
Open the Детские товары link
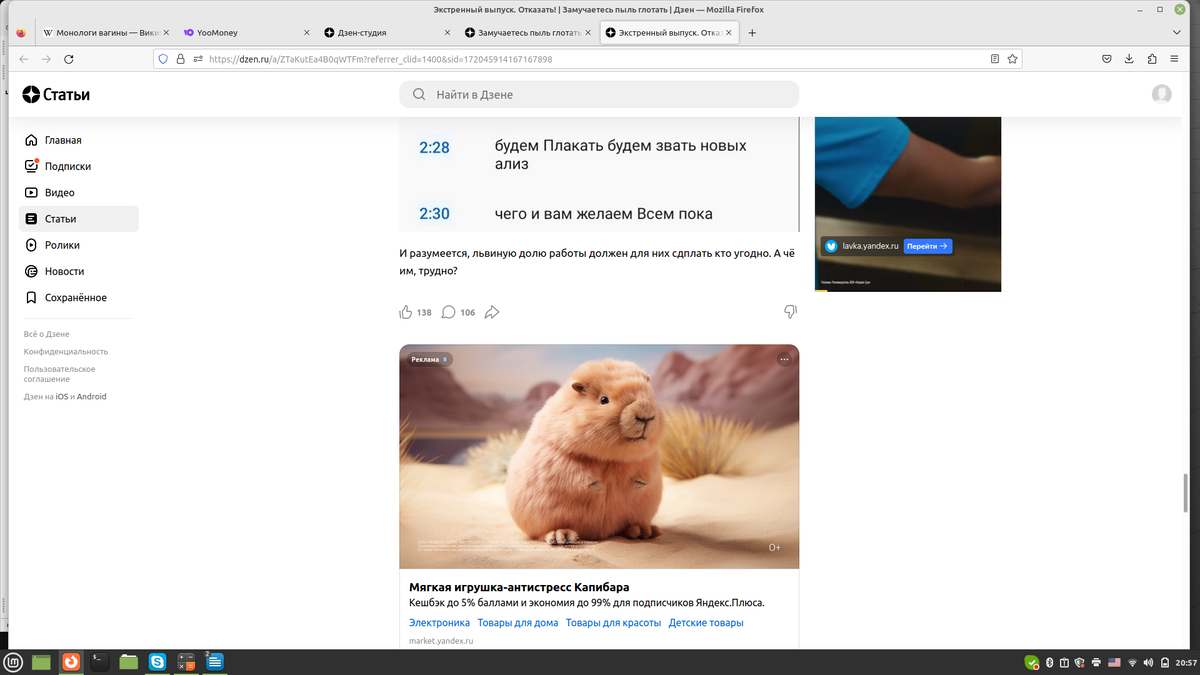point(706,623)
